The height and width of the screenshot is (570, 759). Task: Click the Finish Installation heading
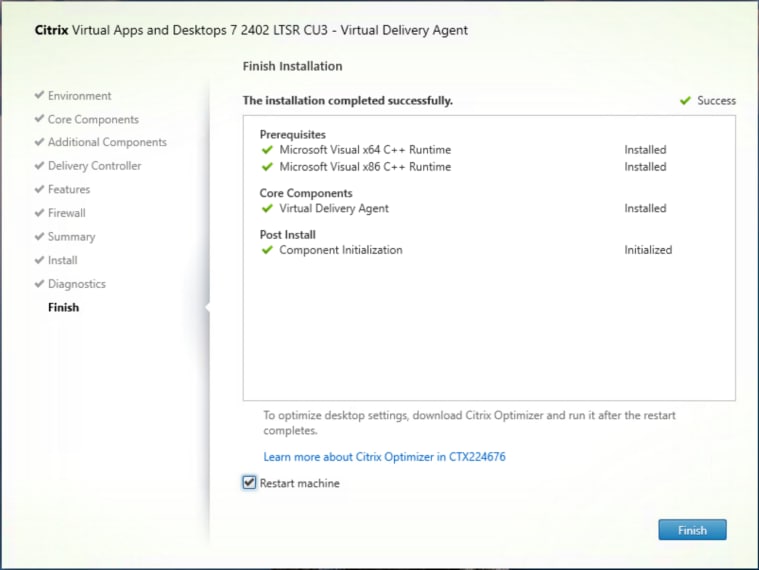tap(292, 66)
